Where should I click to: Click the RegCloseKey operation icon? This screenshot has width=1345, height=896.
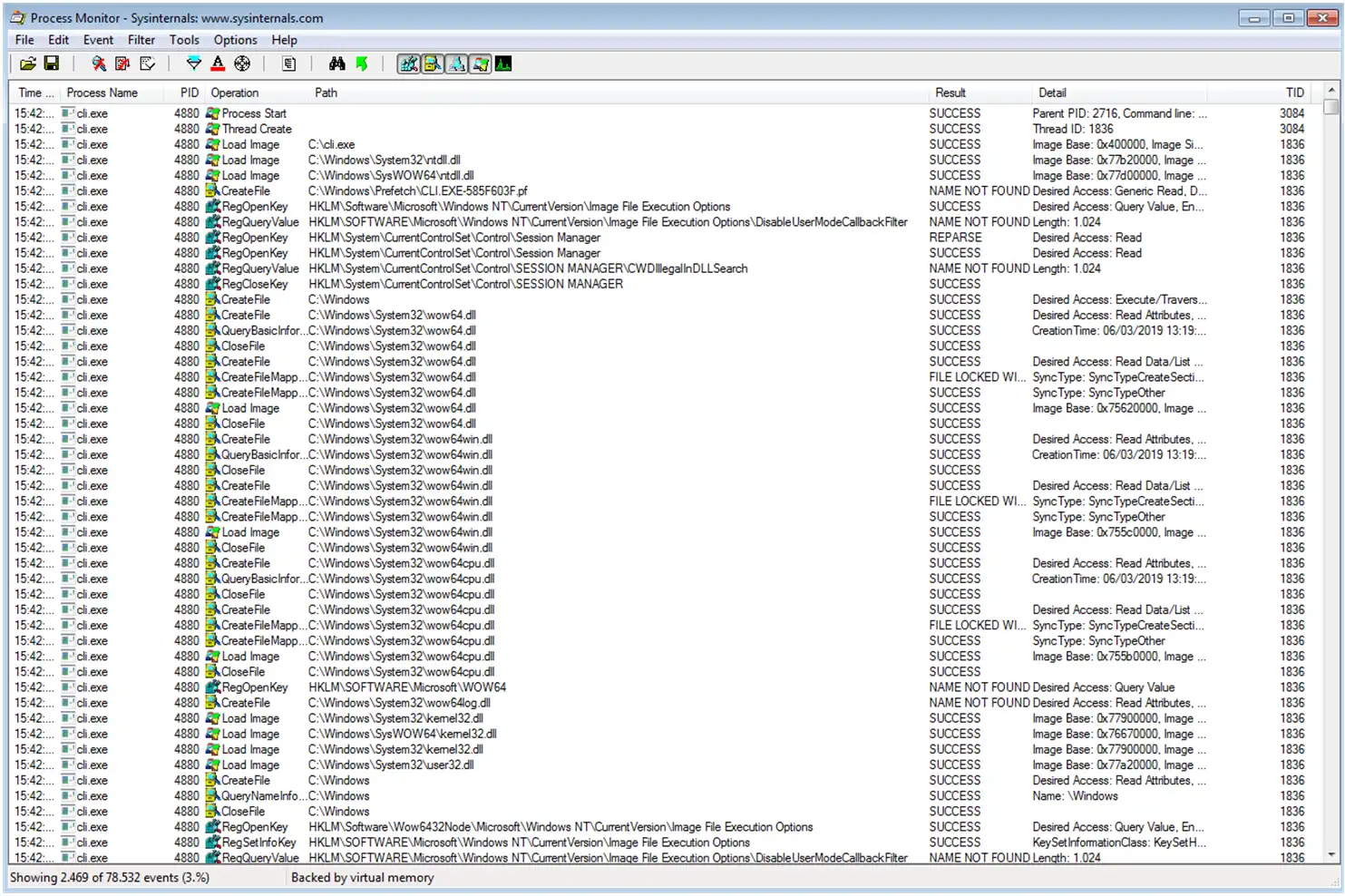point(213,284)
